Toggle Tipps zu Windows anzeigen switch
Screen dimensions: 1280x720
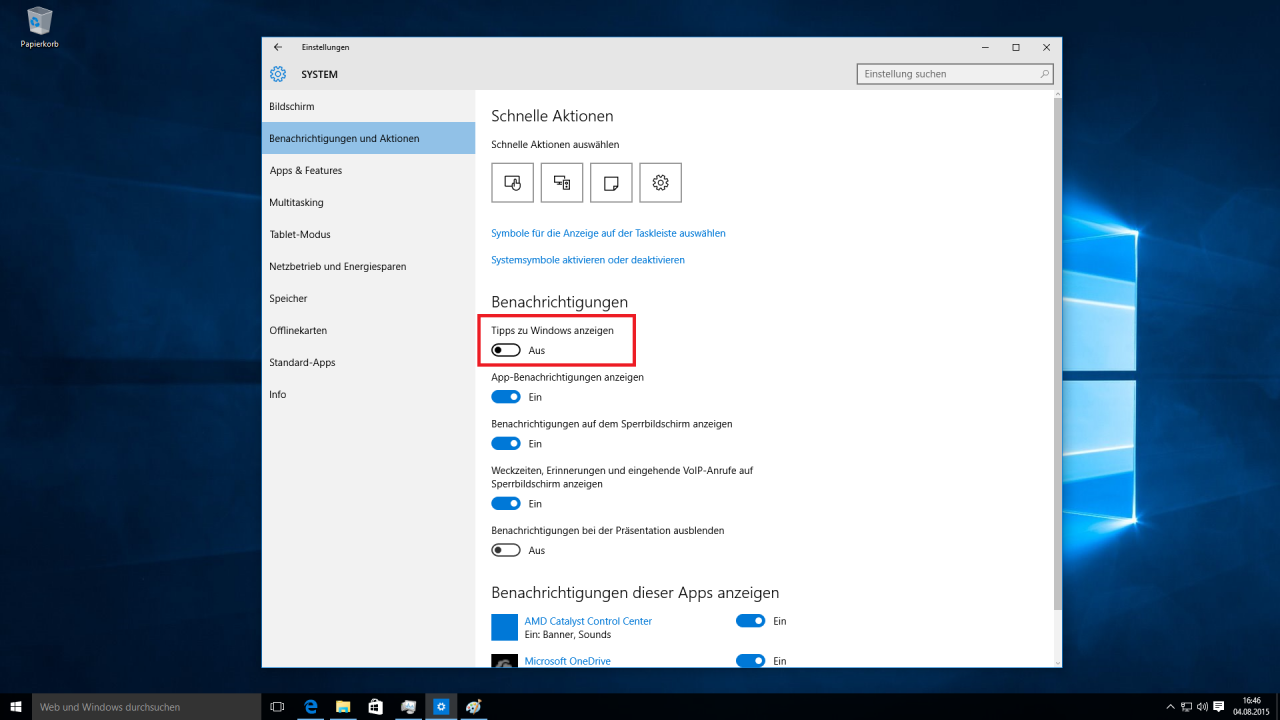tap(506, 350)
